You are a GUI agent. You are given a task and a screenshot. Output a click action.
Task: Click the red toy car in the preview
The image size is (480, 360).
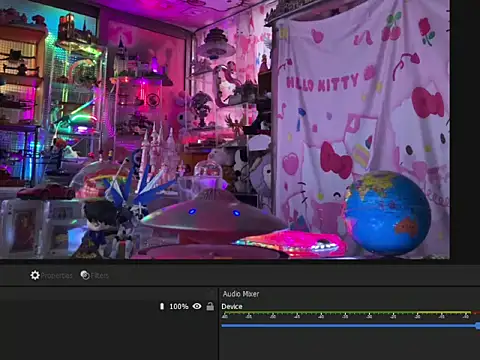[46, 192]
